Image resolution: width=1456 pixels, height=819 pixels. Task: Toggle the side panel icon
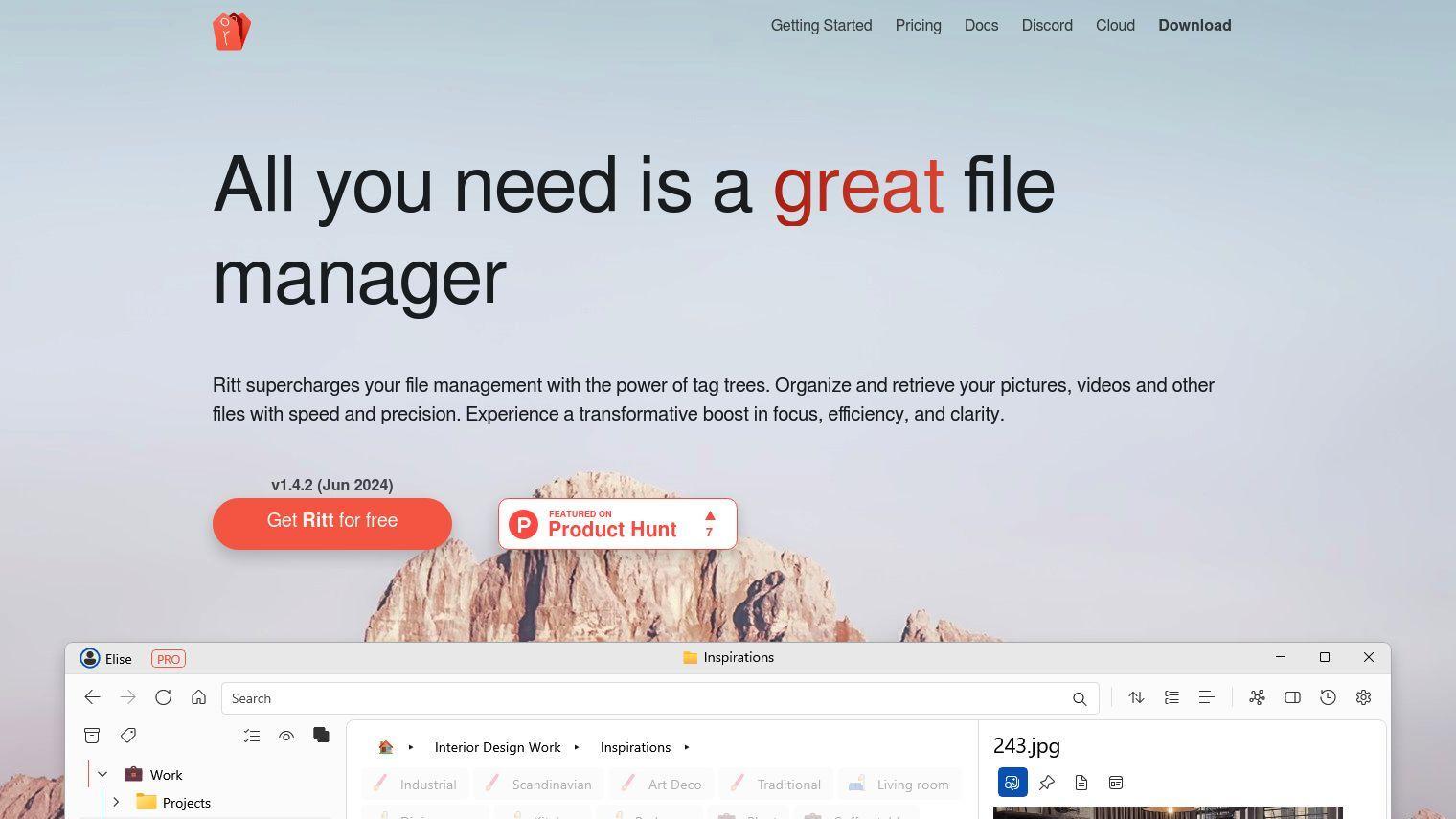1292,697
